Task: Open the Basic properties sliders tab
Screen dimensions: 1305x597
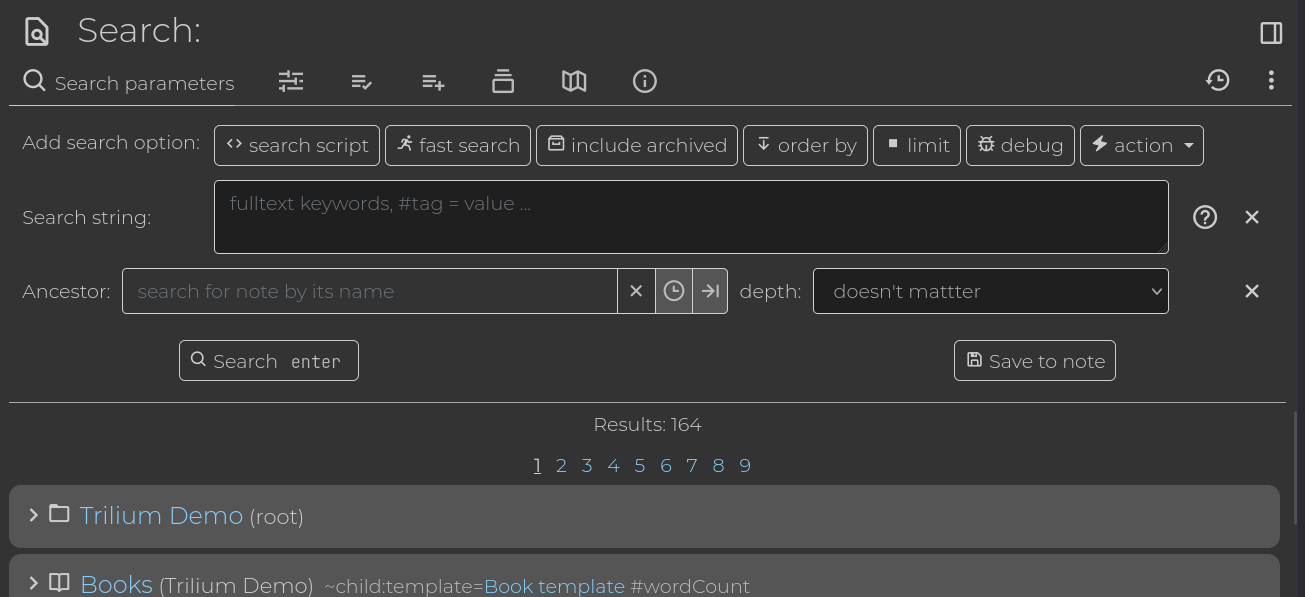Action: click(x=291, y=81)
